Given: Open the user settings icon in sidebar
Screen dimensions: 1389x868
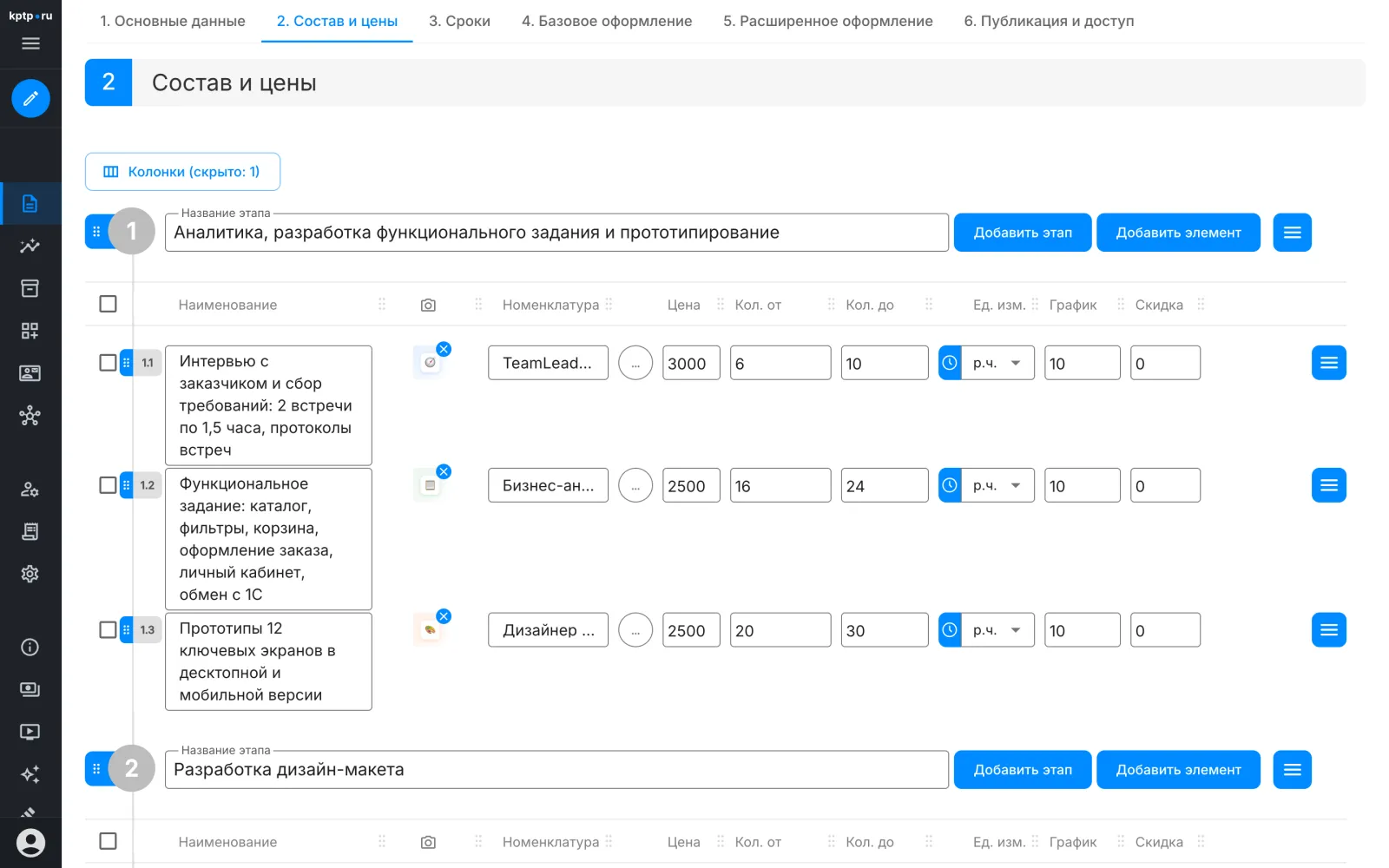Looking at the screenshot, I should [x=30, y=490].
